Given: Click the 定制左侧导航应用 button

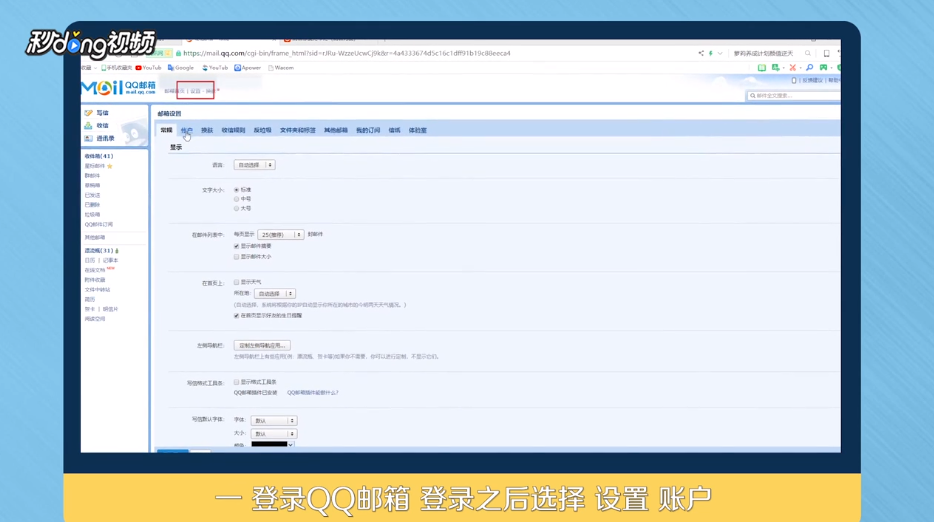Looking at the screenshot, I should tap(262, 346).
